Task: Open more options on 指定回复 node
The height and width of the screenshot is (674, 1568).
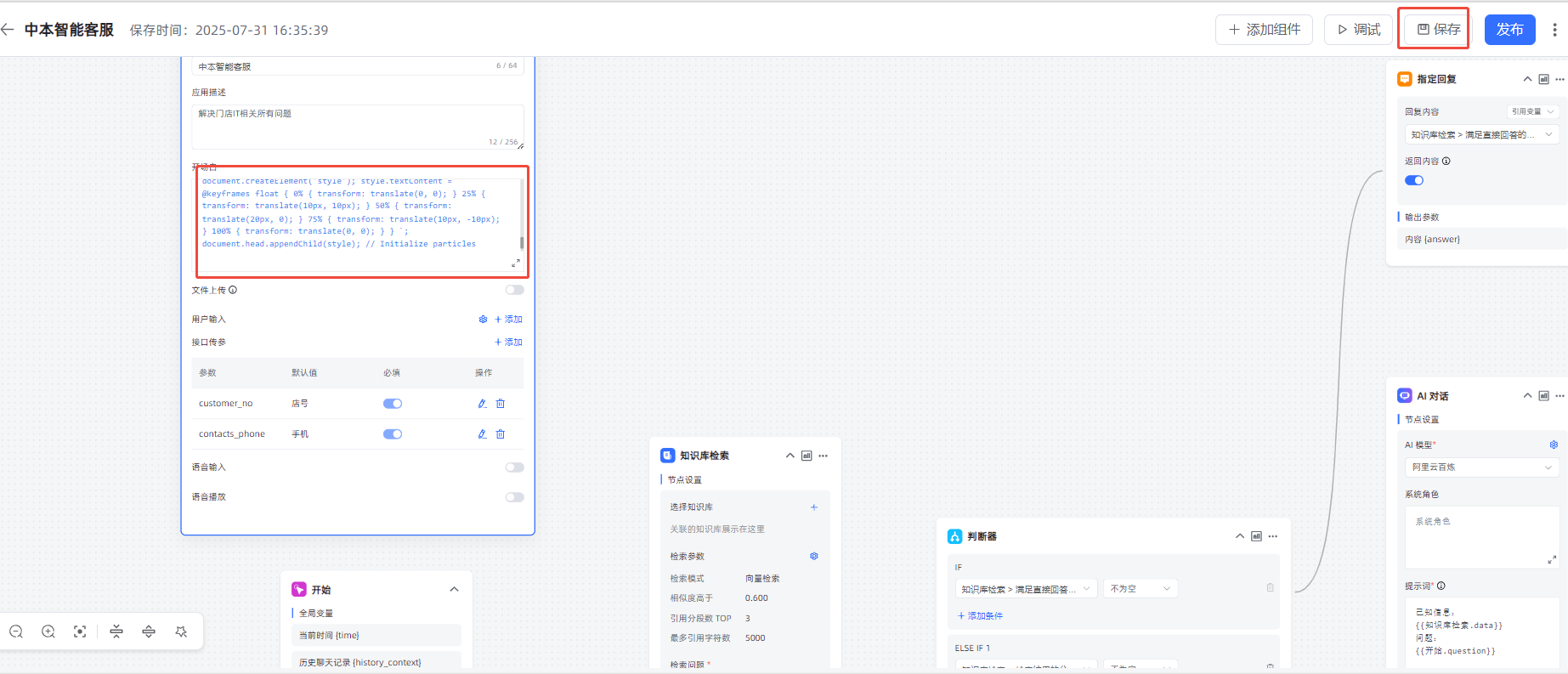Action: point(1560,79)
